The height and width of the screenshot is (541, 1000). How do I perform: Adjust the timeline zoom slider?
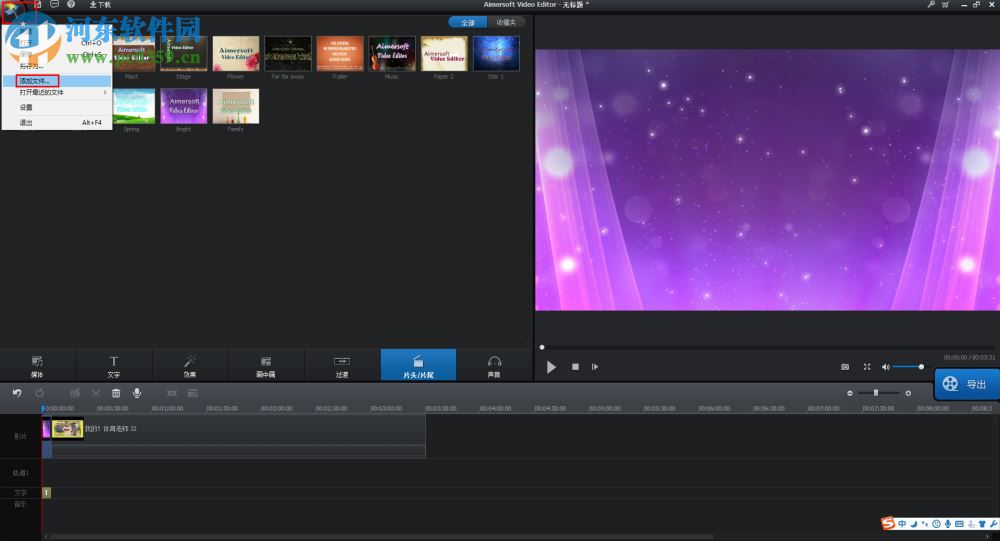tap(876, 393)
